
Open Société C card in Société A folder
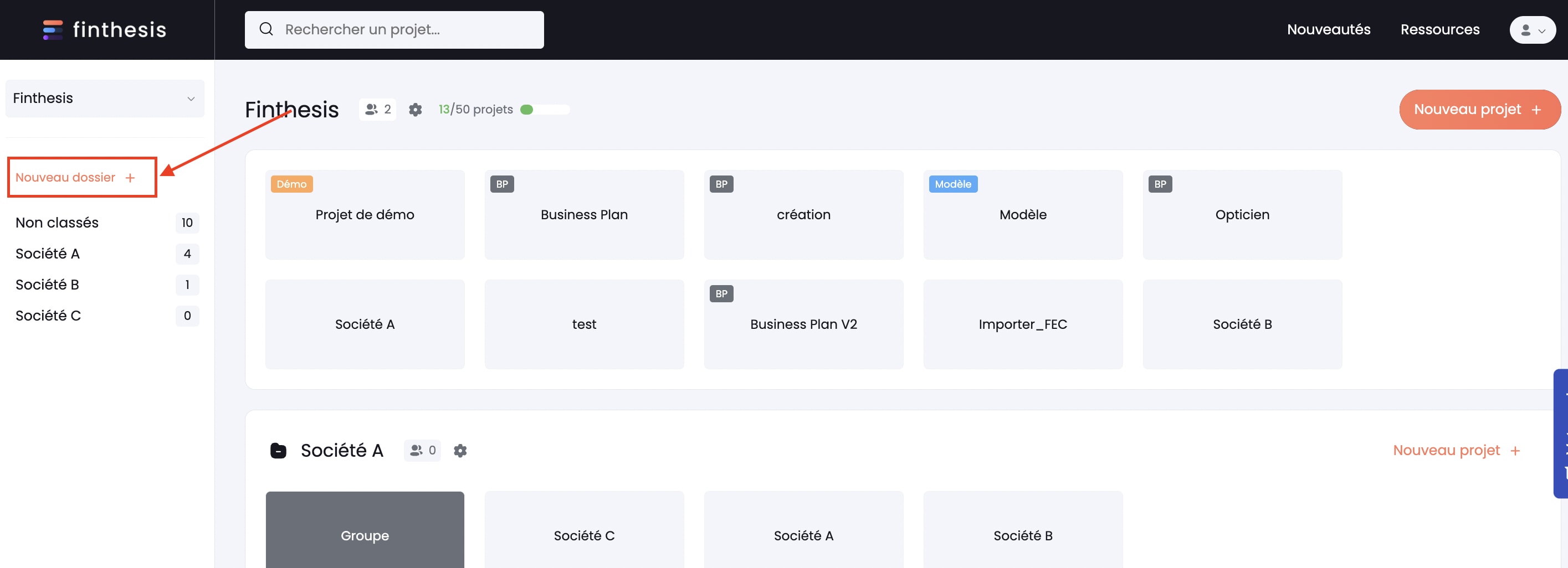pos(585,530)
